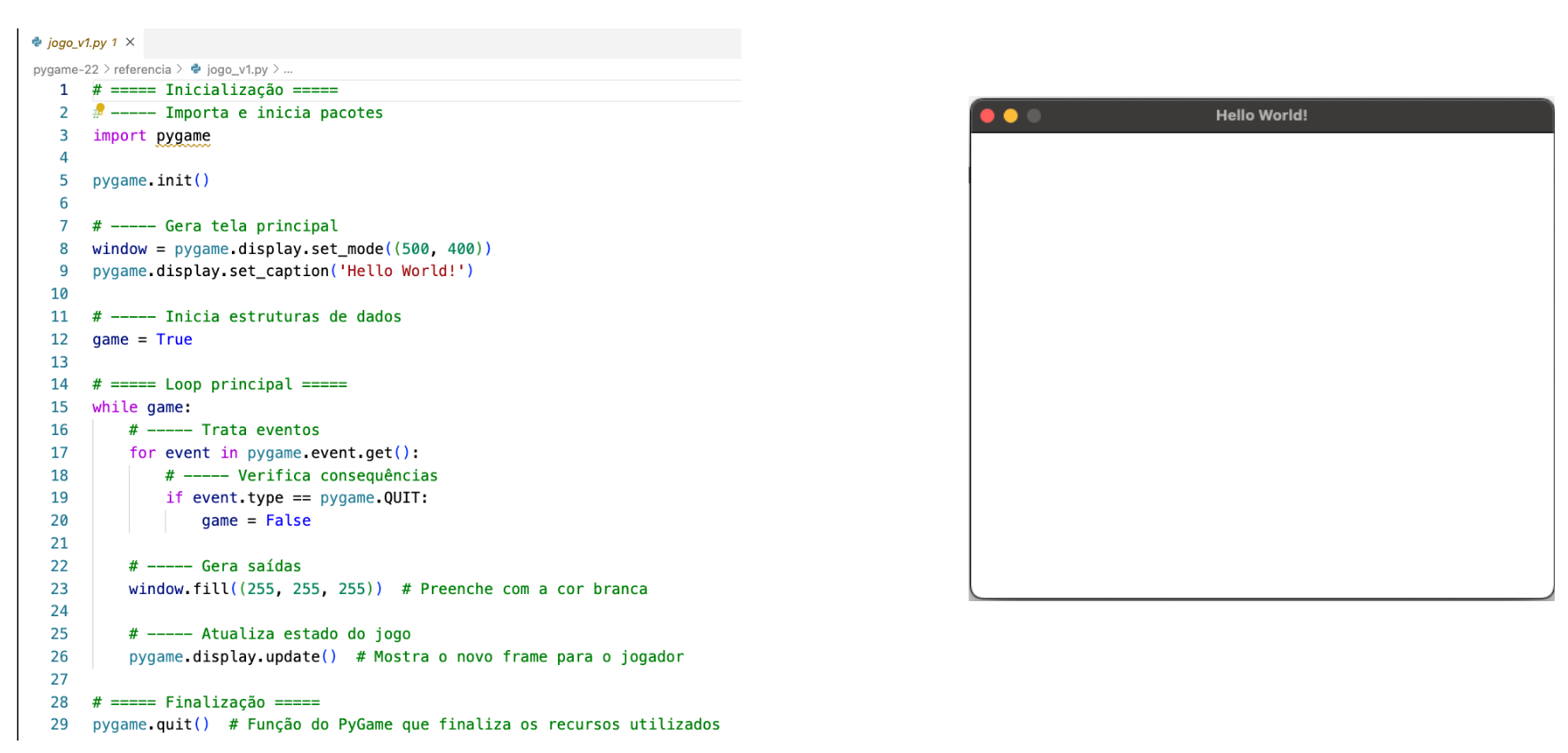Viewport: 1568px width, 753px height.
Task: Open the pygame-22 breadcrumb folder
Action: 66,69
